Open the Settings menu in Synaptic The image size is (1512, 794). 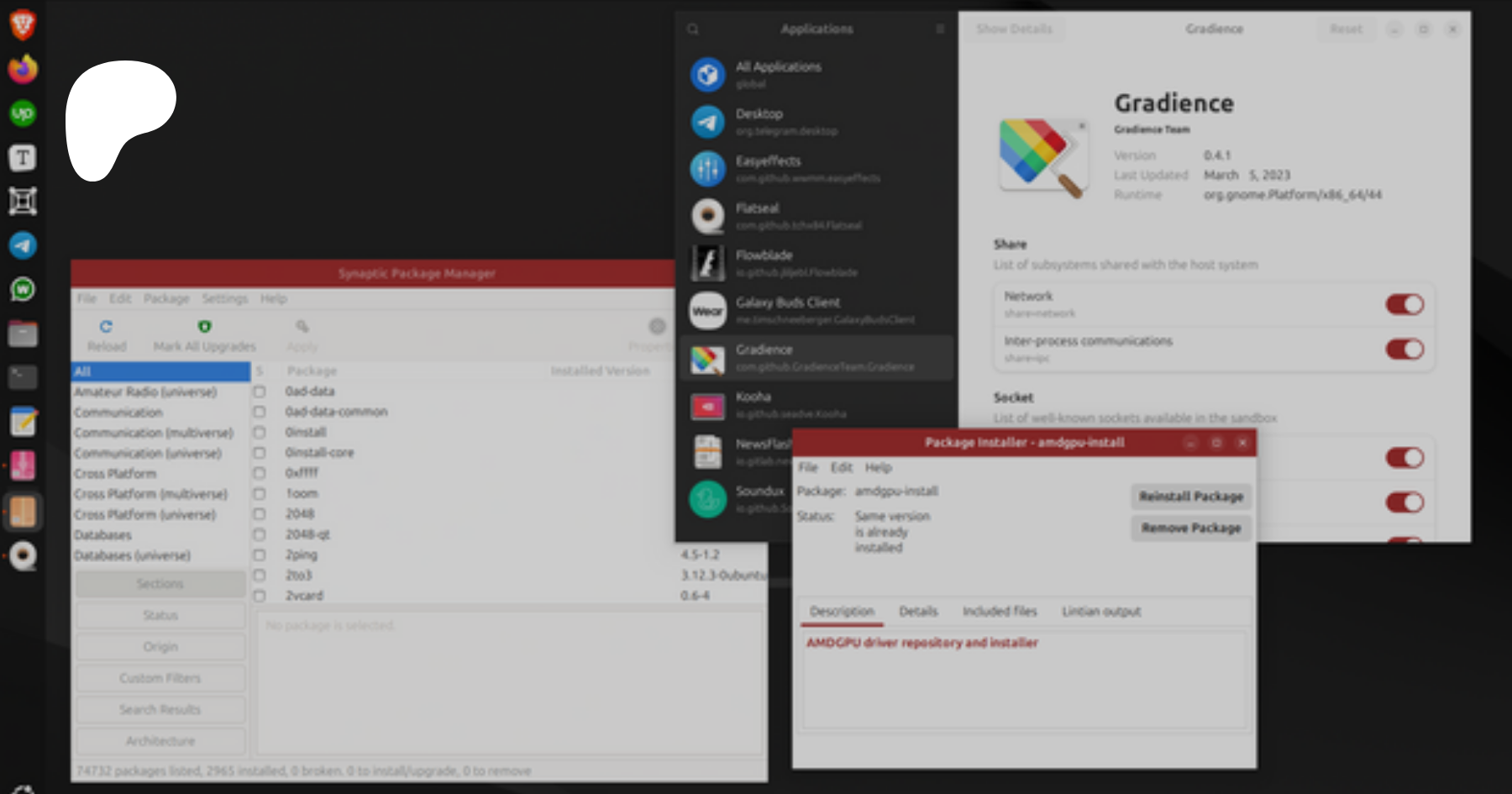[x=224, y=298]
